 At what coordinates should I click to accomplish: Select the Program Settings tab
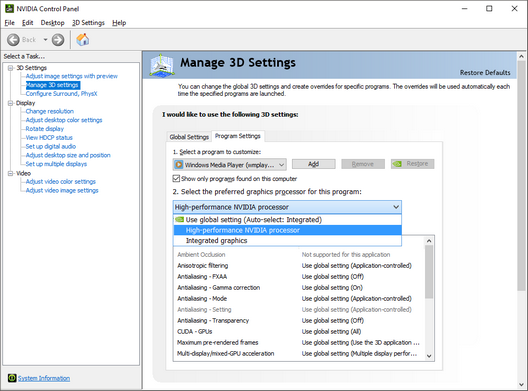click(x=238, y=136)
